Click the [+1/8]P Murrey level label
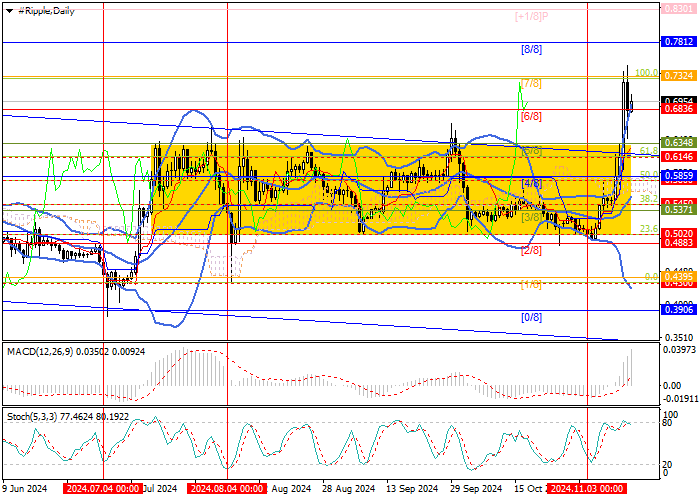 pos(531,17)
